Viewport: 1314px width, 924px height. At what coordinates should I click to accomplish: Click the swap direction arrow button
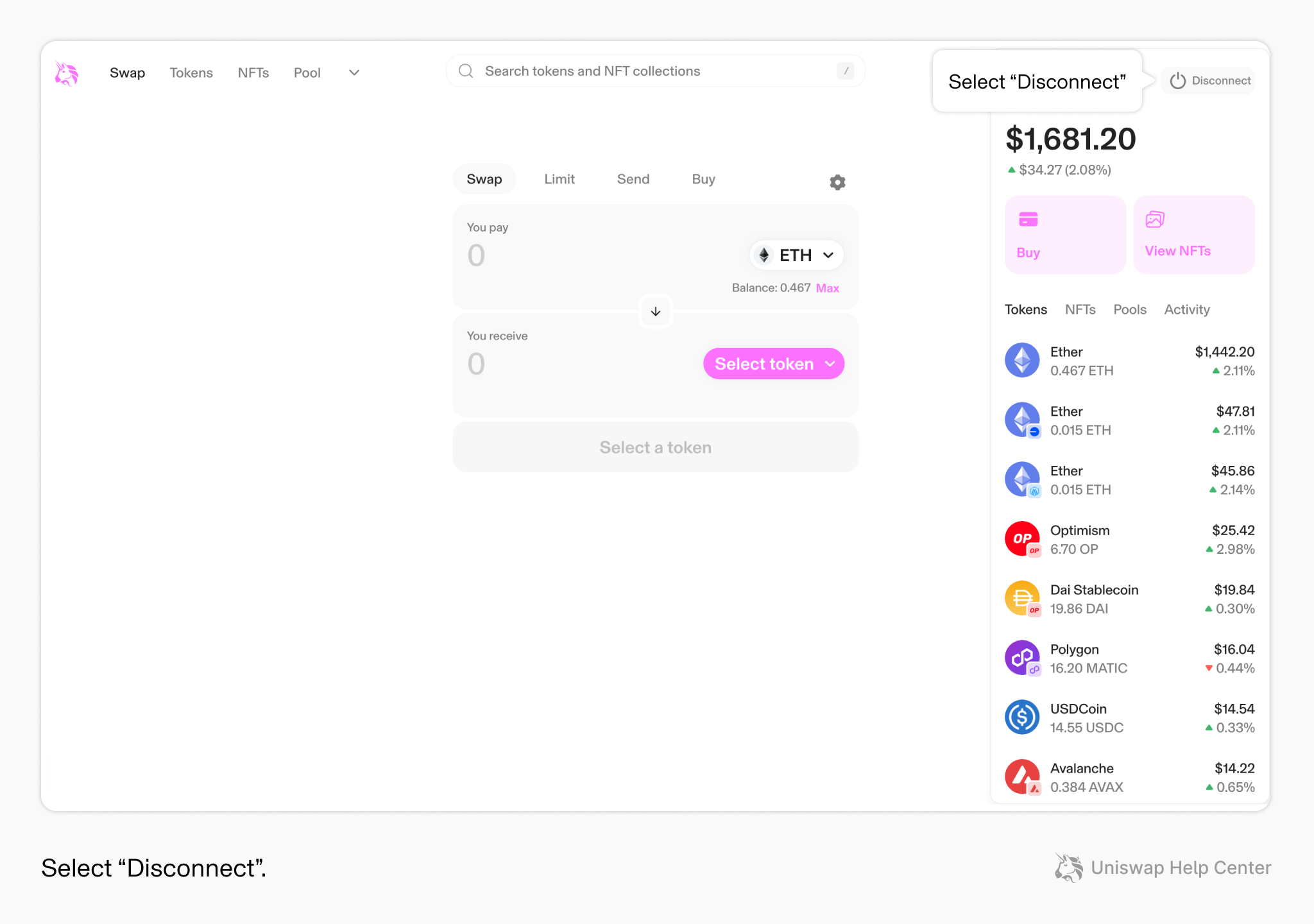point(656,312)
